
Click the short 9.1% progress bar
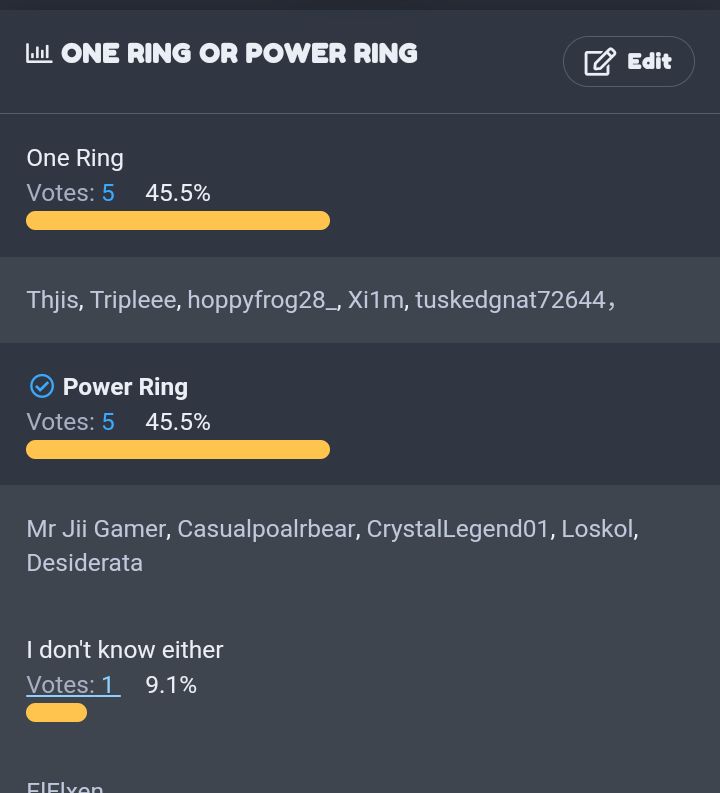[x=57, y=713]
